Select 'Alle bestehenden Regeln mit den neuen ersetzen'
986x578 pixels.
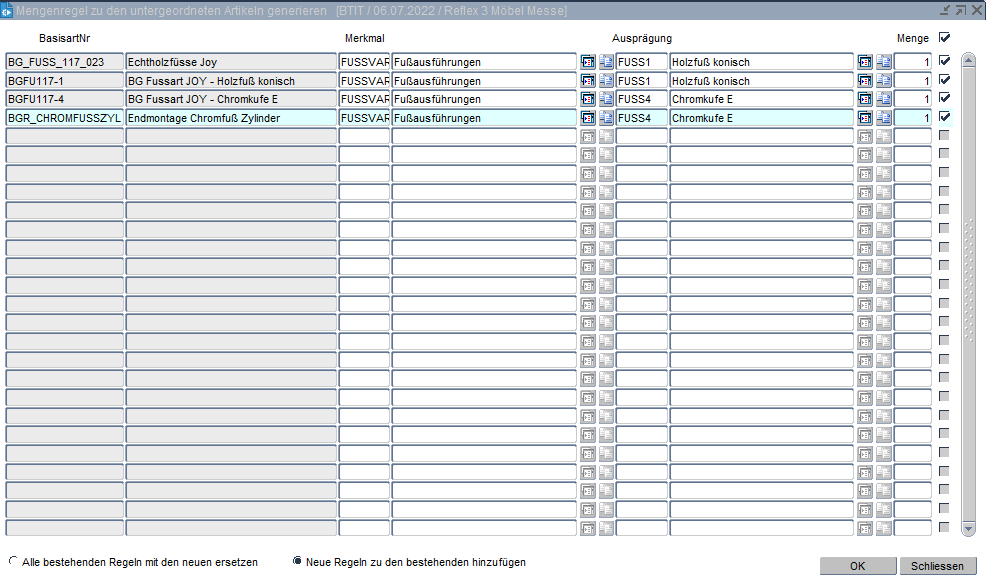13,562
